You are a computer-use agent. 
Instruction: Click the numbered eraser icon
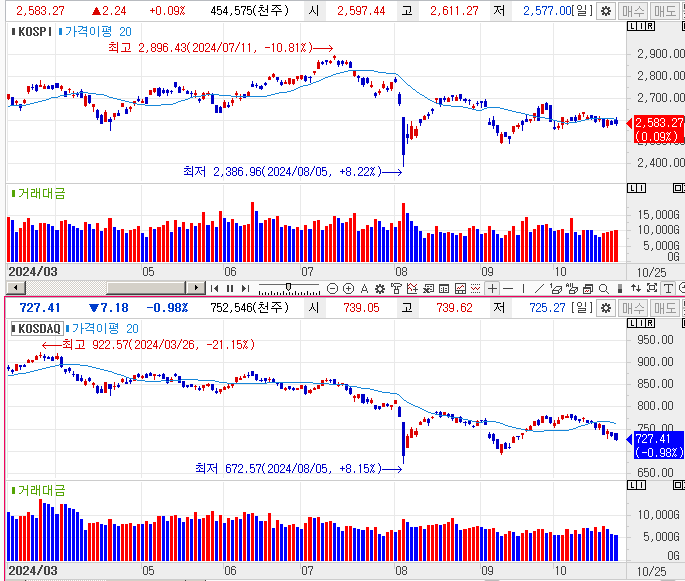[556, 288]
